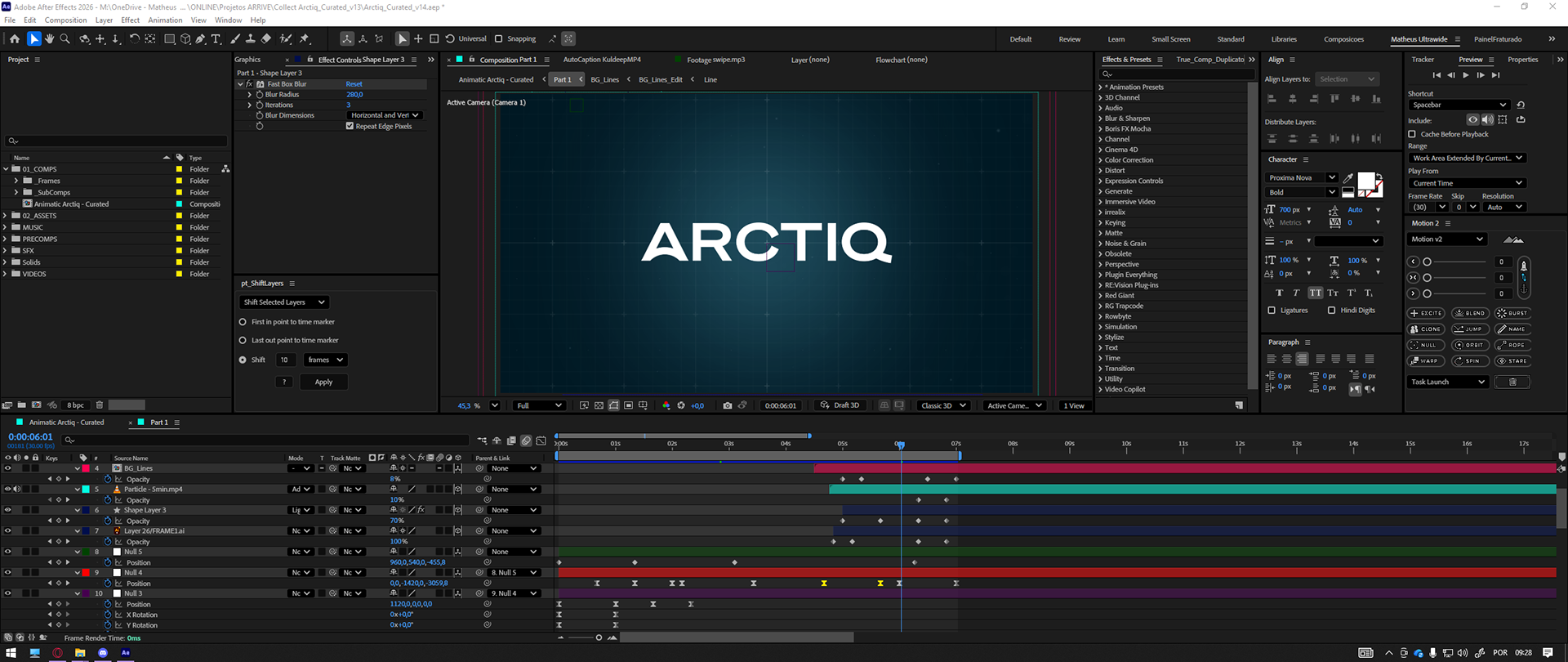This screenshot has width=1568, height=662.
Task: Open the Blur Dimensions dropdown
Action: (x=385, y=115)
